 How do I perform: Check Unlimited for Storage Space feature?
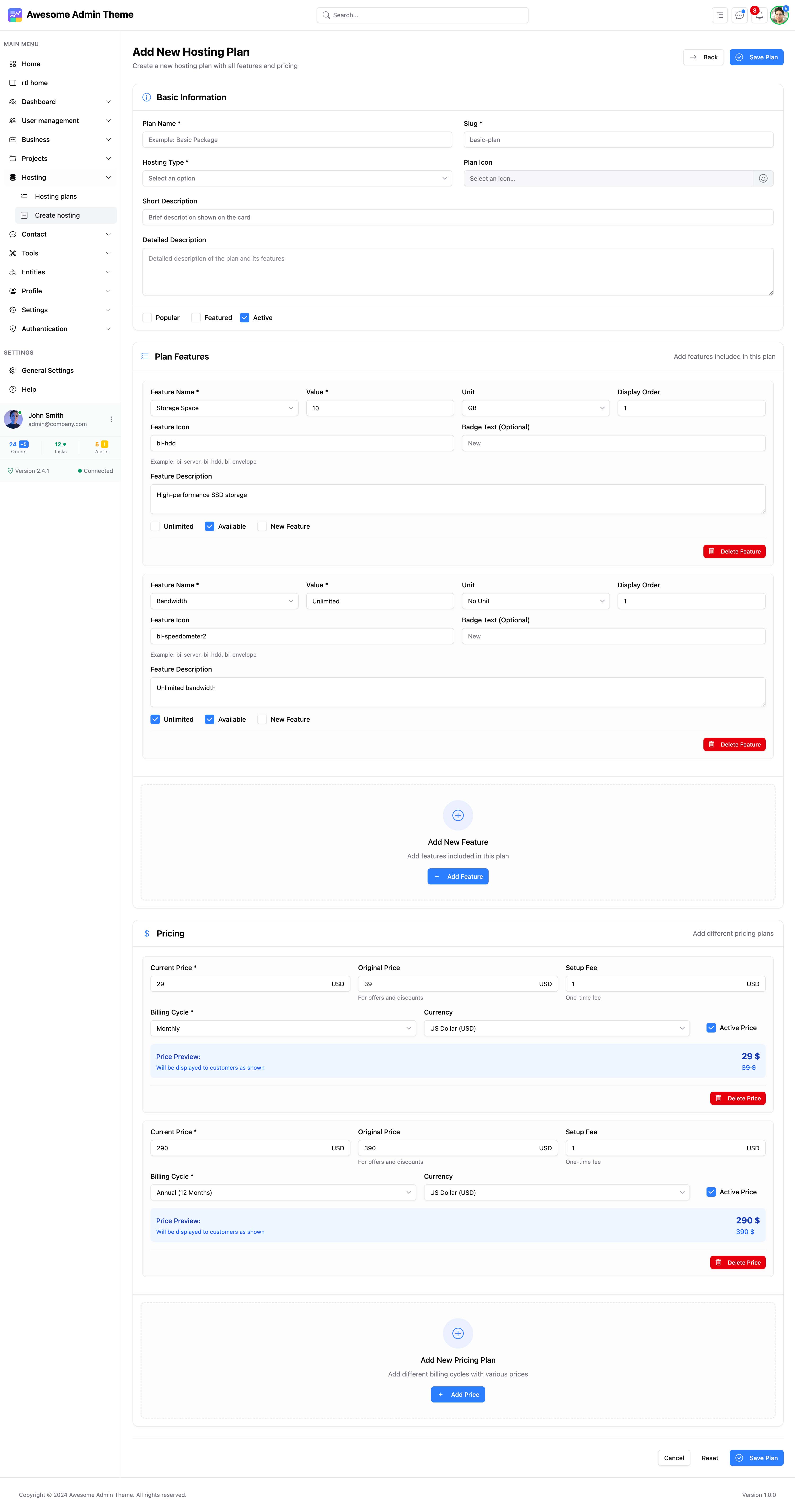coord(155,527)
